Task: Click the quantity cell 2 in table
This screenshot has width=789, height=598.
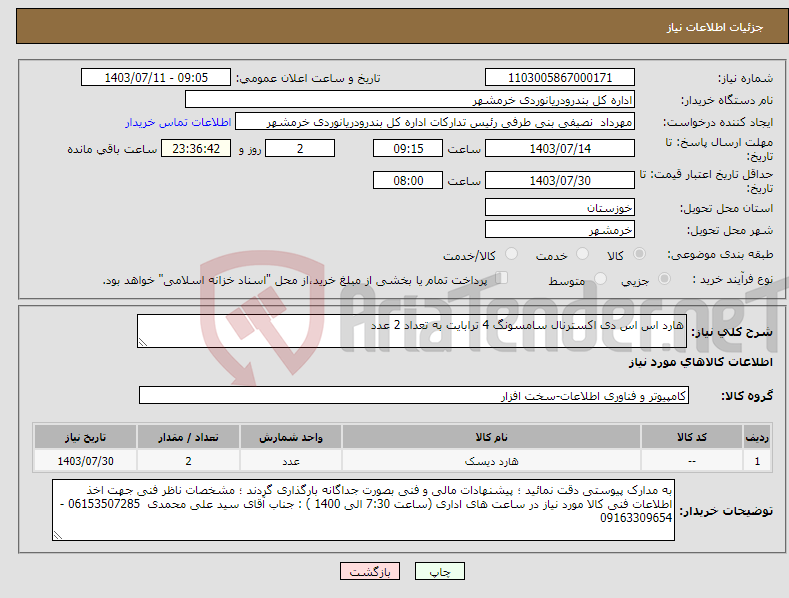Action: tap(188, 461)
